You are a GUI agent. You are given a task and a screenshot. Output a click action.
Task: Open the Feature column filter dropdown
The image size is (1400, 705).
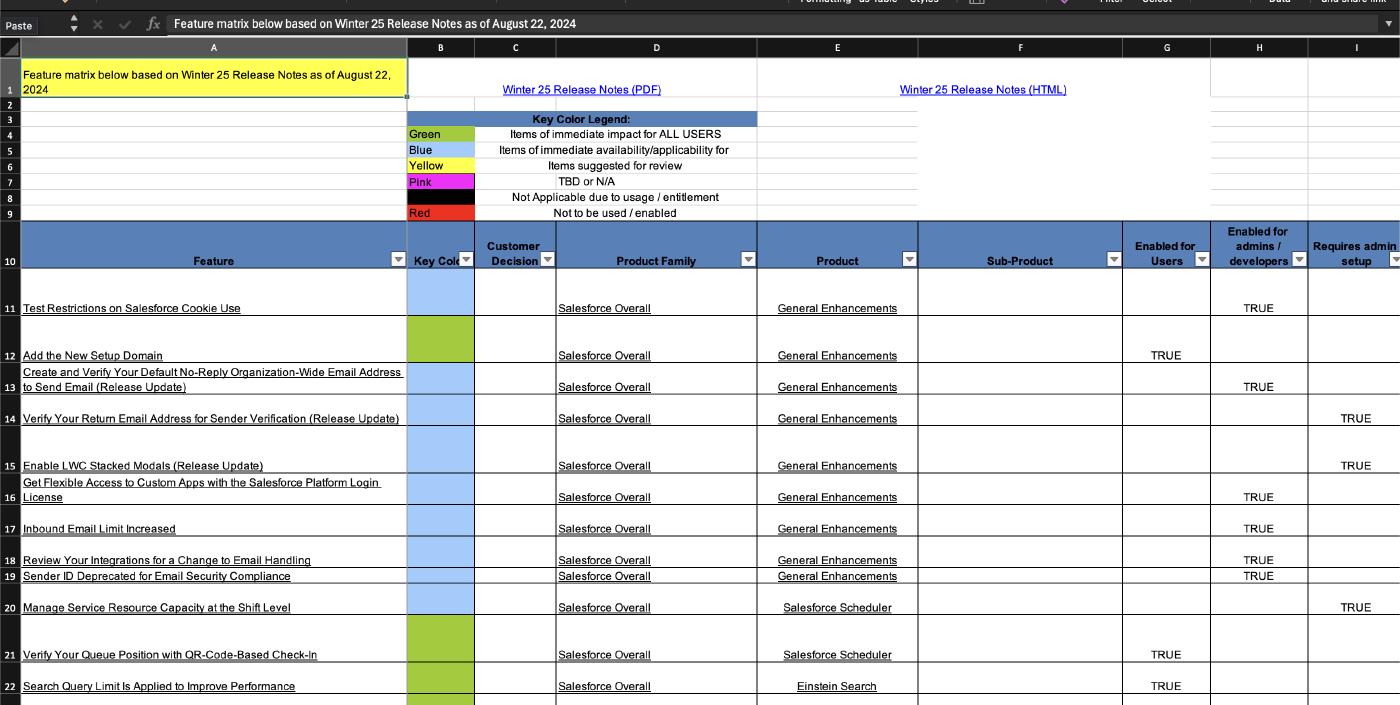[398, 260]
